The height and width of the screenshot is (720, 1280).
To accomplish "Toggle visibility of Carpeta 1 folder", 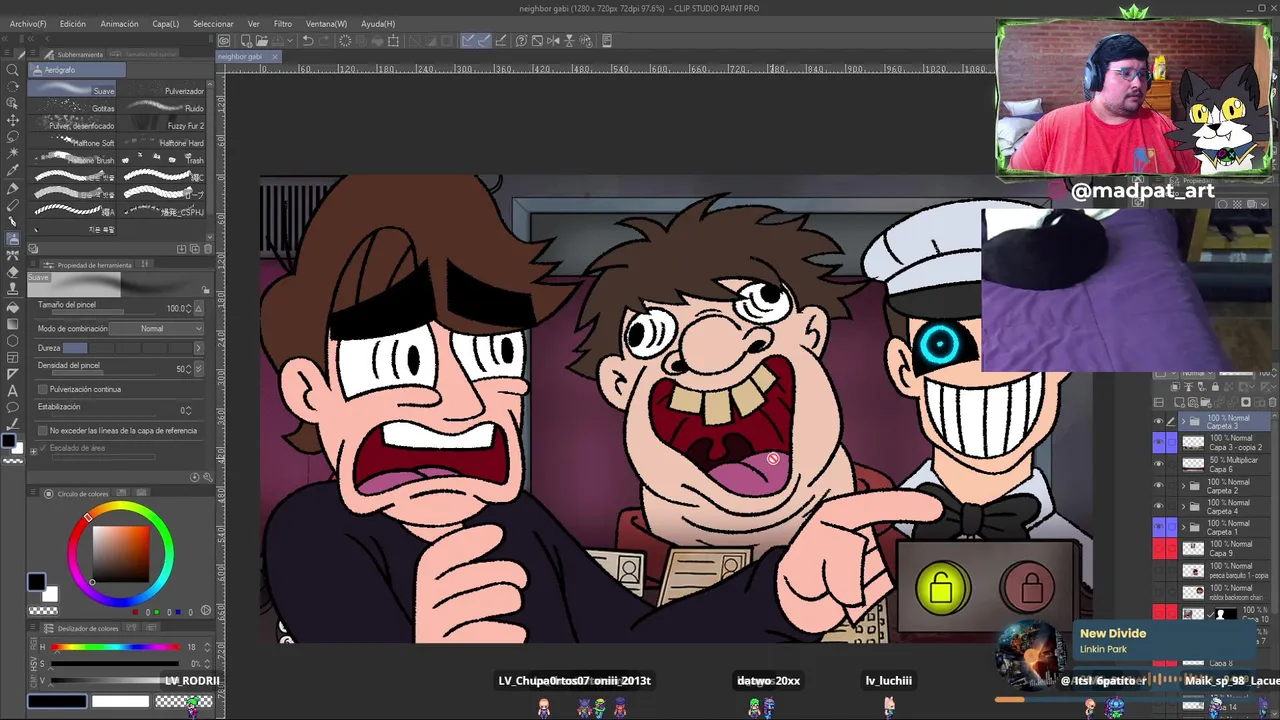I will (1158, 527).
